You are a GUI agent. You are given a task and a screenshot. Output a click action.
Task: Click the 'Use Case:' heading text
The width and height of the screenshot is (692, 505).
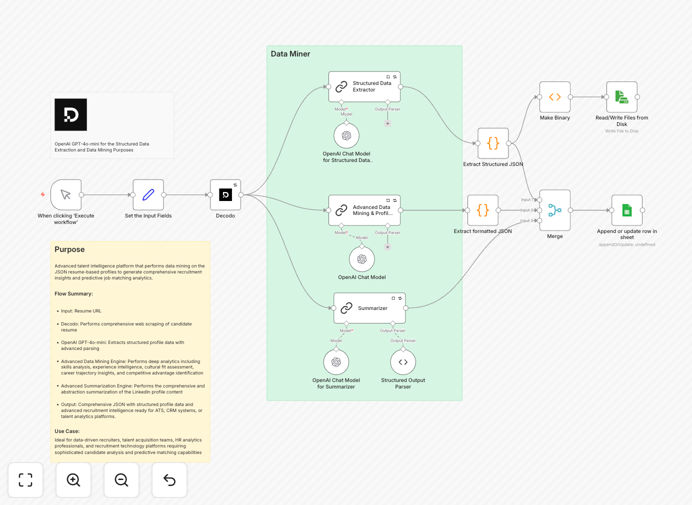[67, 431]
